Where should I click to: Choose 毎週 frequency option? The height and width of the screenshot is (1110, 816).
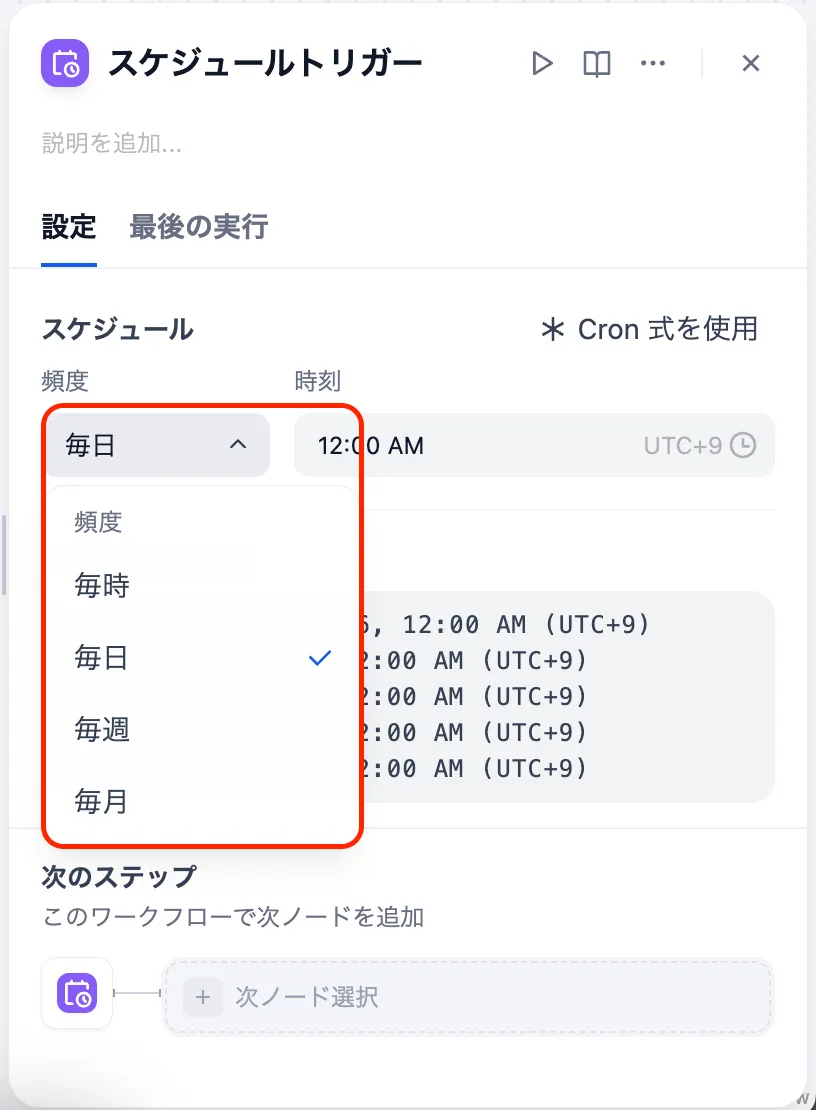[x=102, y=730]
